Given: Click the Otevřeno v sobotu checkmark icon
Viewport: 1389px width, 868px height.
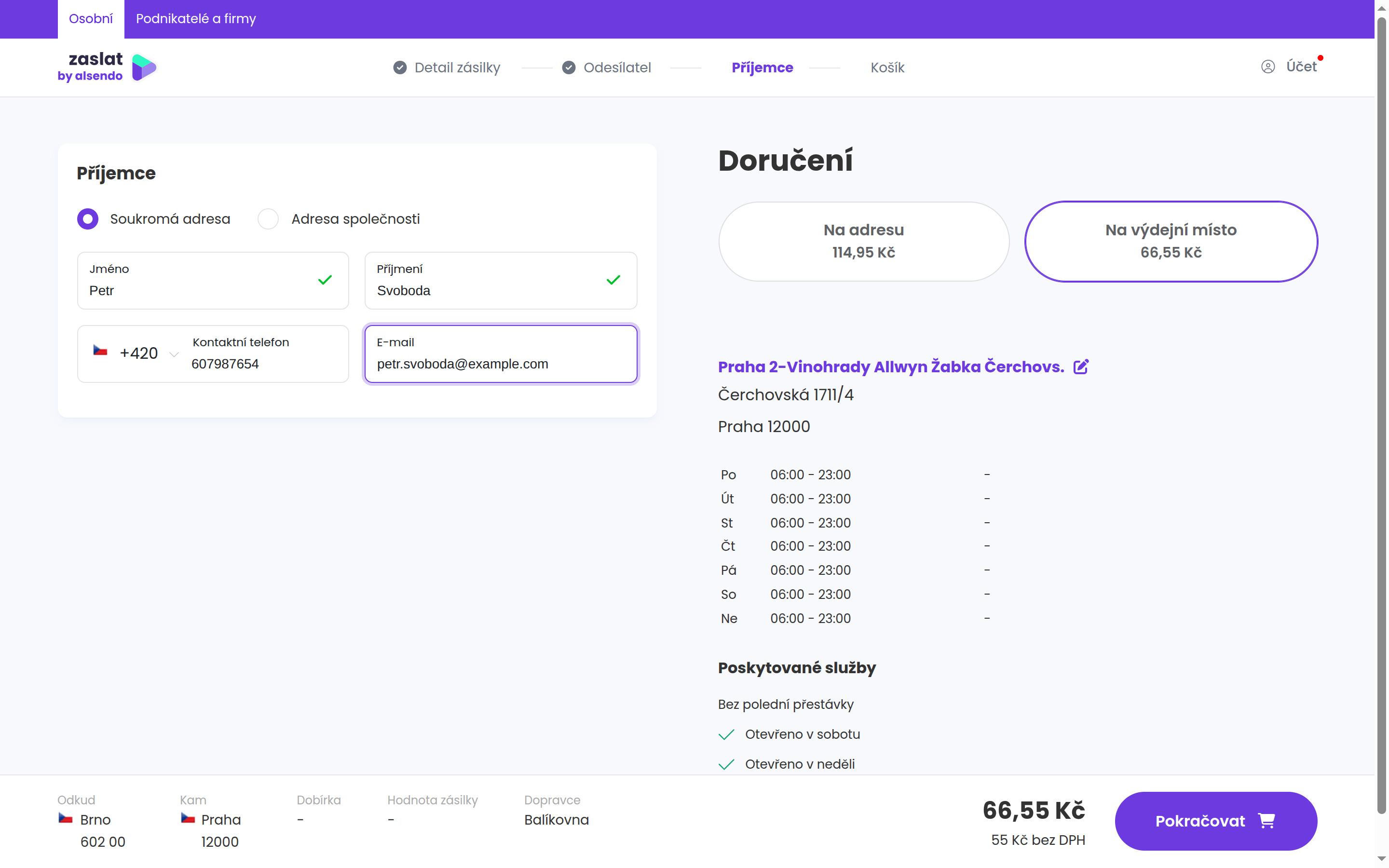Looking at the screenshot, I should click(727, 734).
